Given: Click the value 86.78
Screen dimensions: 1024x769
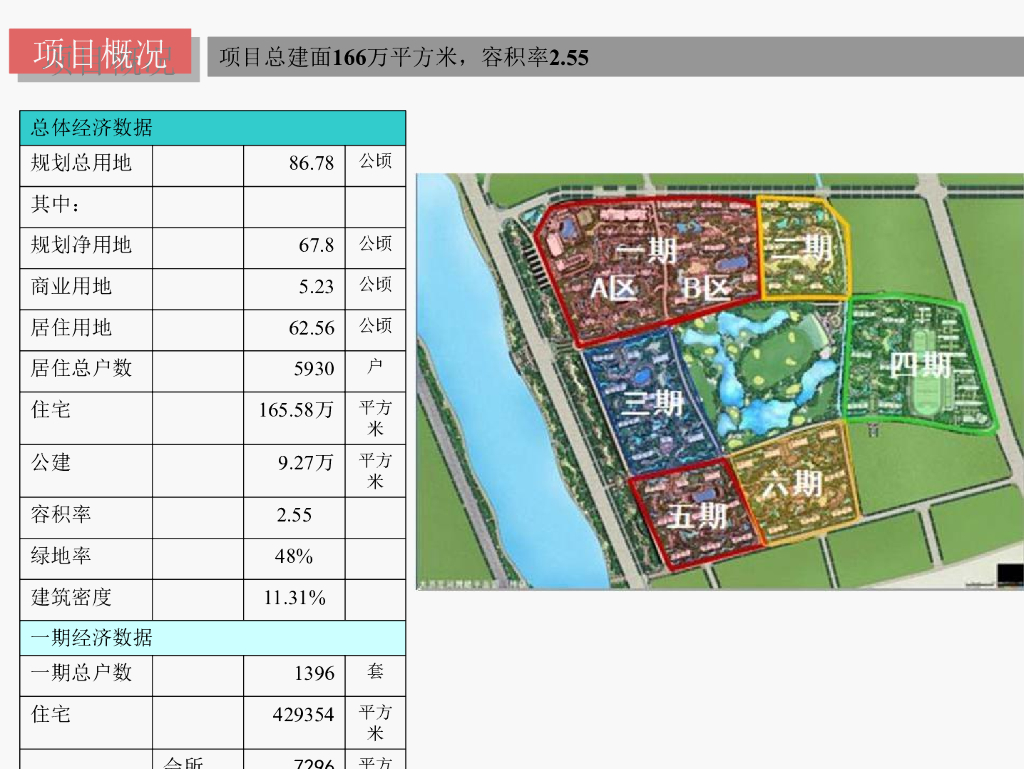Looking at the screenshot, I should [312, 163].
